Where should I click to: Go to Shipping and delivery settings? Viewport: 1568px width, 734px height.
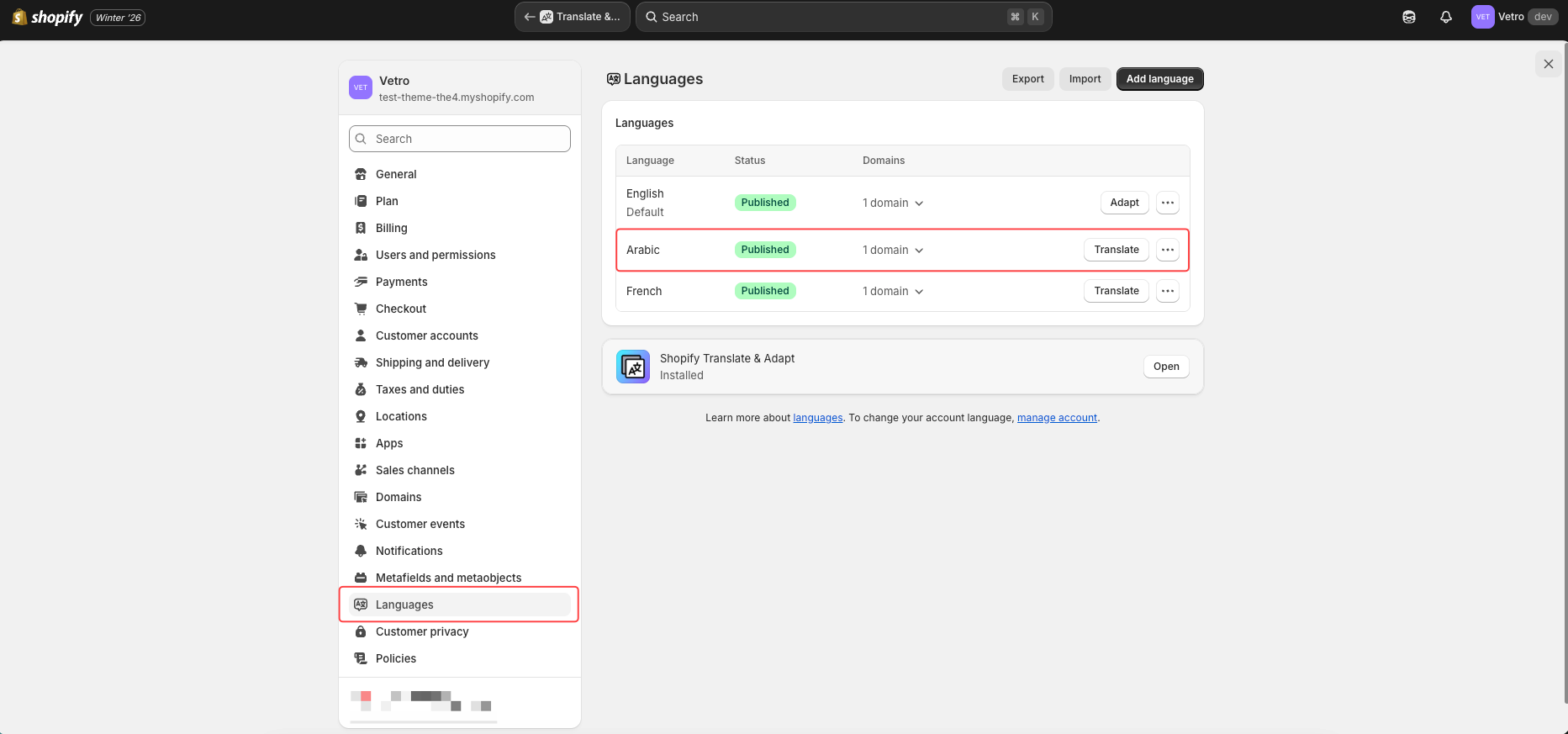pyautogui.click(x=432, y=362)
